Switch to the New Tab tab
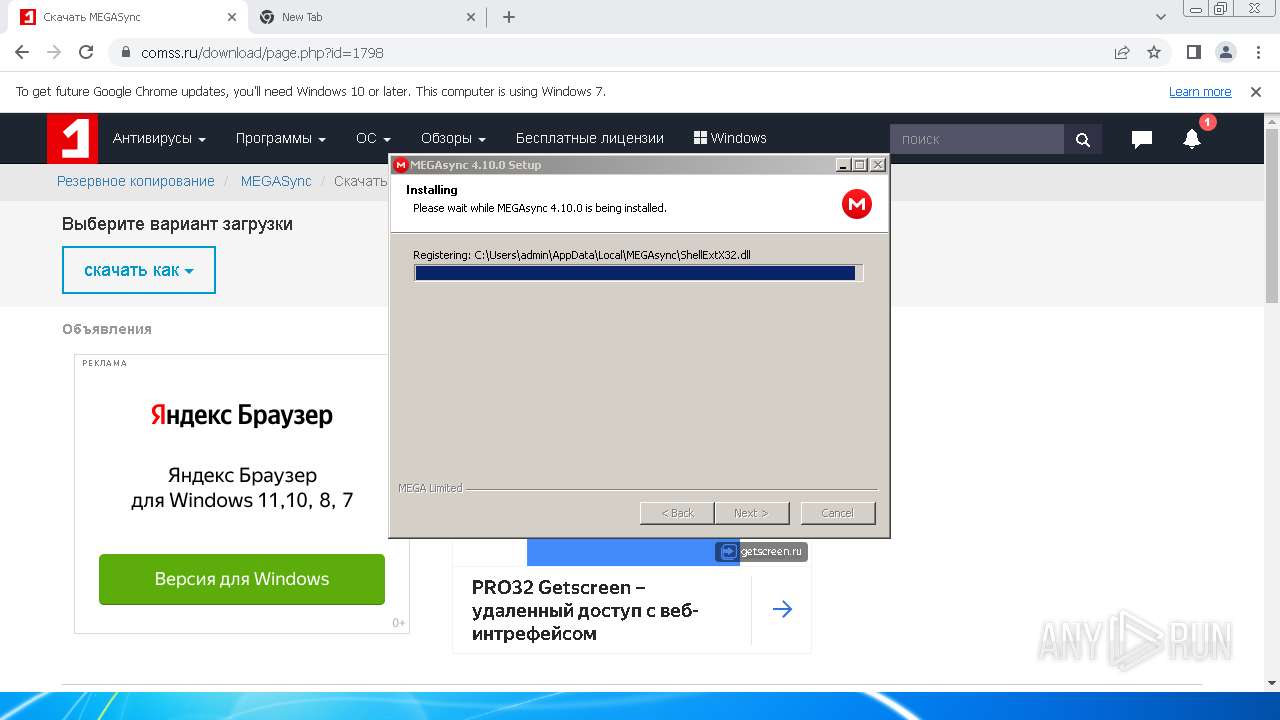The width and height of the screenshot is (1280, 720). 366,17
